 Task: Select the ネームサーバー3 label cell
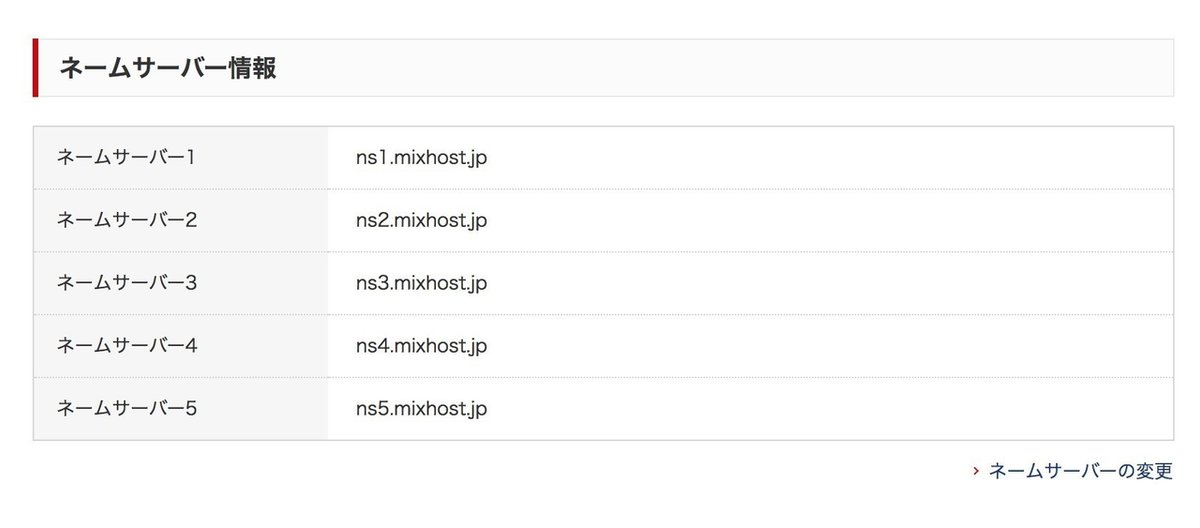tap(127, 283)
